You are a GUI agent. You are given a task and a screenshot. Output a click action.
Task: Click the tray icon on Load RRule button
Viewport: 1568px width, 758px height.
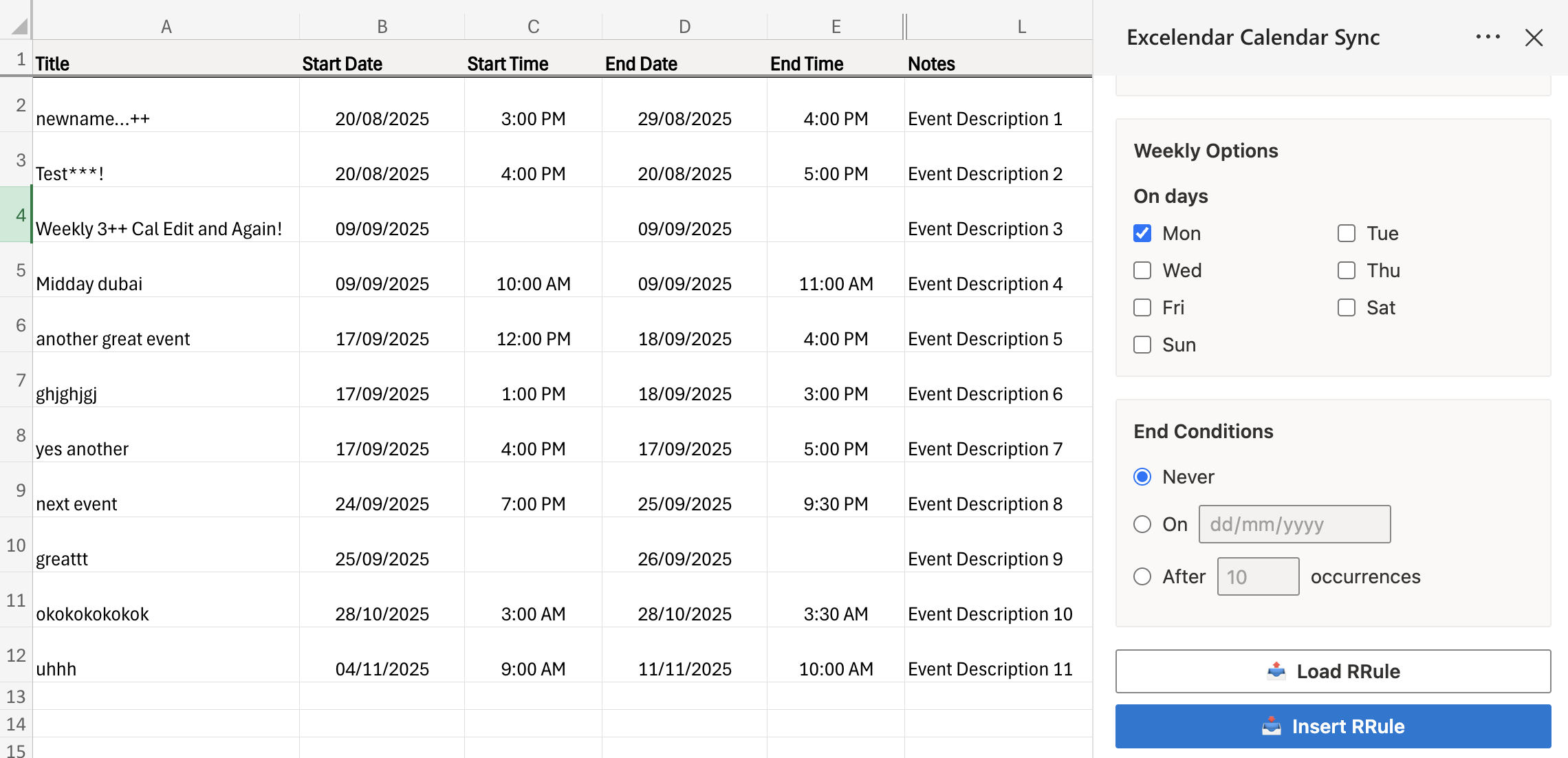point(1276,671)
